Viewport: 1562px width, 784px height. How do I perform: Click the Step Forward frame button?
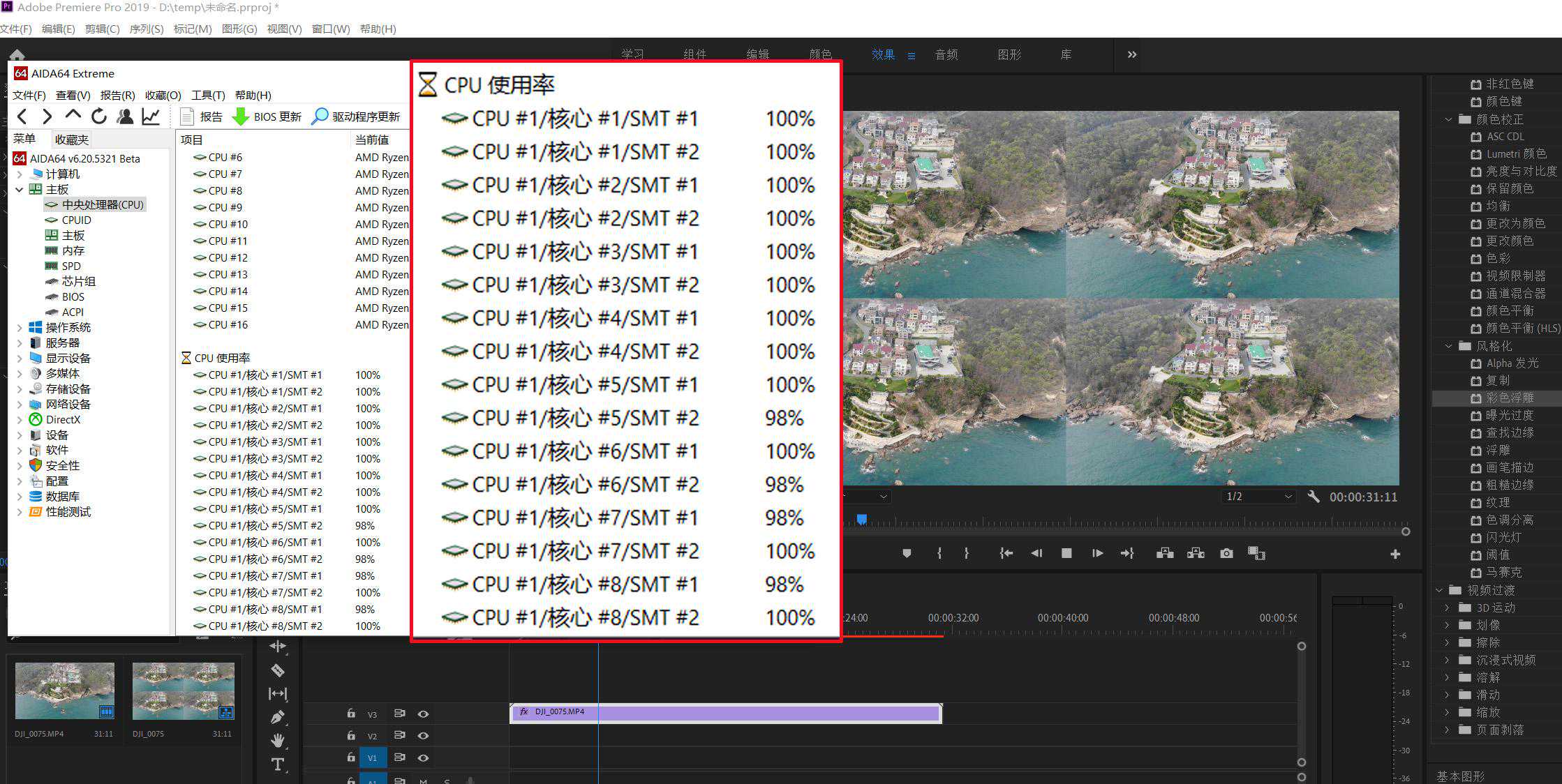coord(1097,553)
